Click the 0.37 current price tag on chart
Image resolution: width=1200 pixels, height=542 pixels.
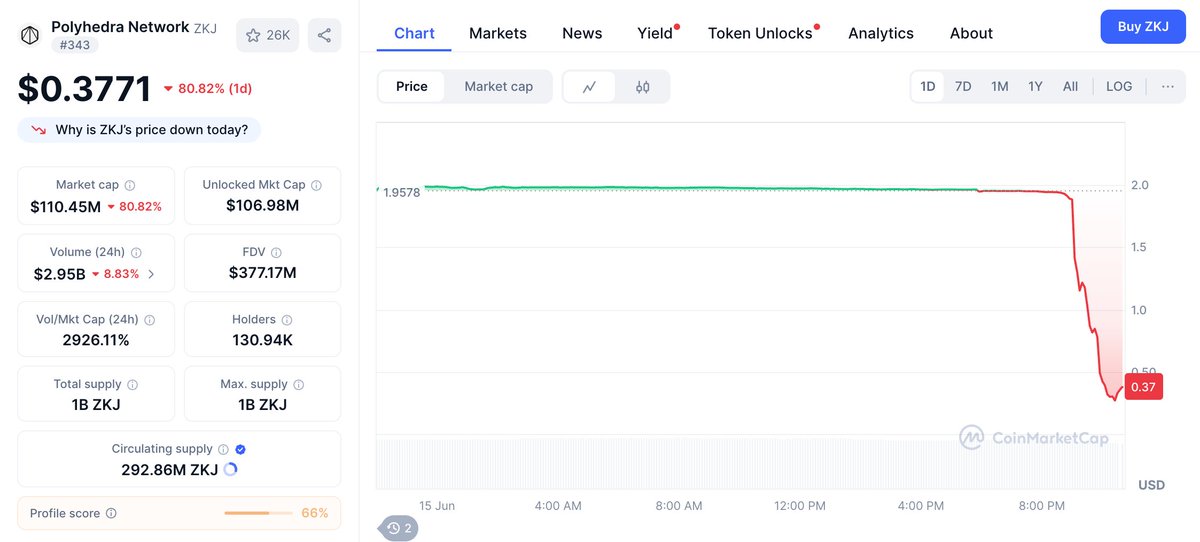point(1144,387)
